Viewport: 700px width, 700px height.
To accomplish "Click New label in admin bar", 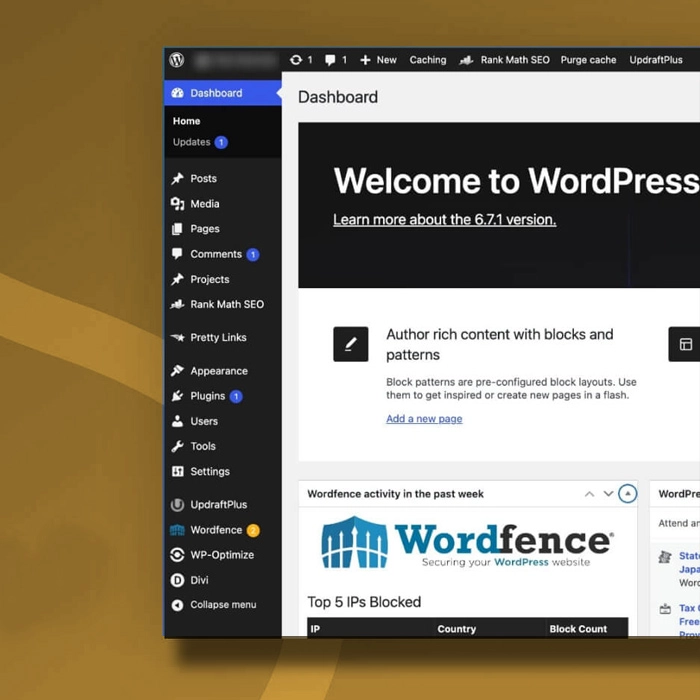I will (387, 60).
